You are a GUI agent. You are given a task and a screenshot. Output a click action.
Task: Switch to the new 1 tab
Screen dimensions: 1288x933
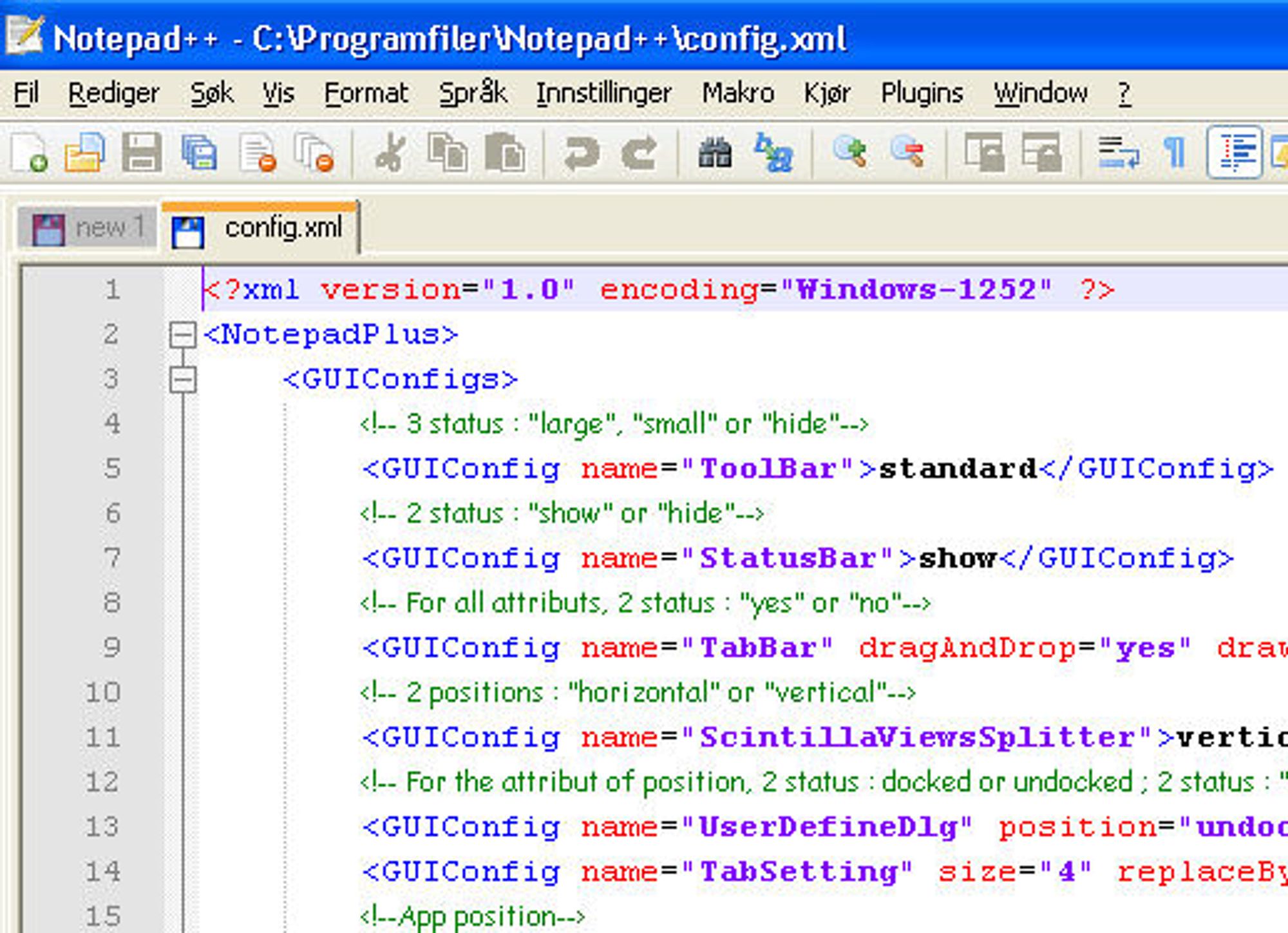(88, 228)
